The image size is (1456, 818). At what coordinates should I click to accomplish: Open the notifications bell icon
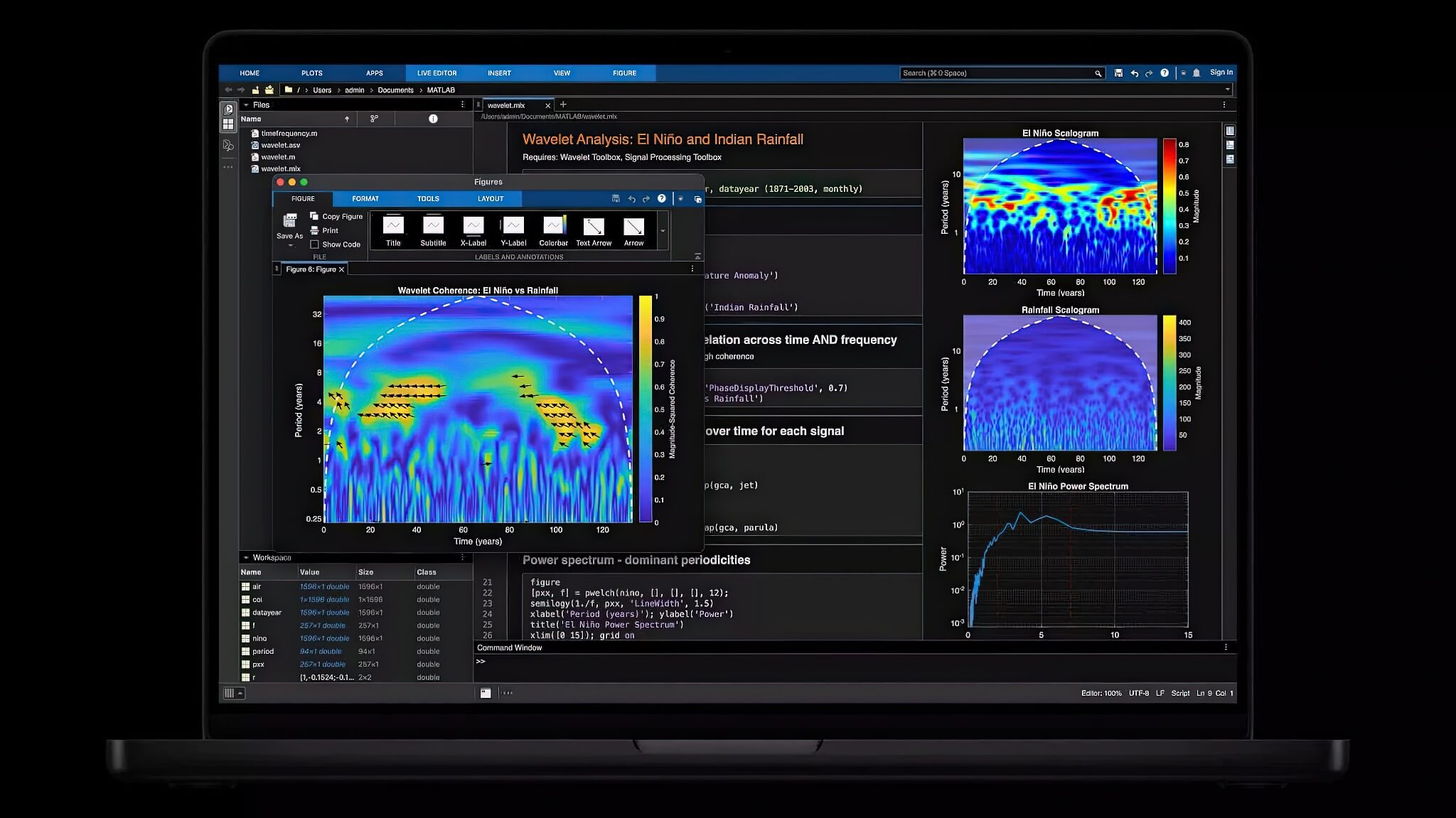coord(1197,72)
